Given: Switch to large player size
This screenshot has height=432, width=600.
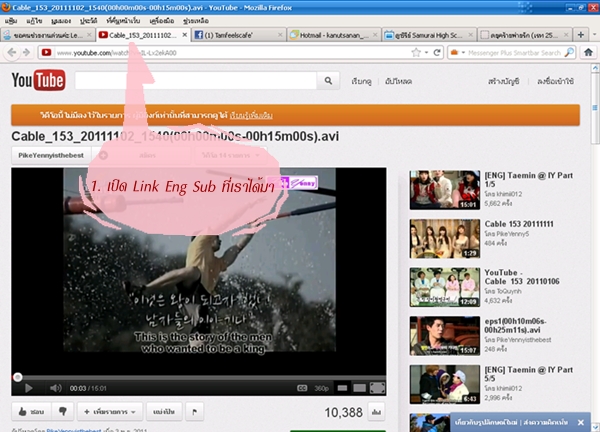Looking at the screenshot, I should (359, 388).
